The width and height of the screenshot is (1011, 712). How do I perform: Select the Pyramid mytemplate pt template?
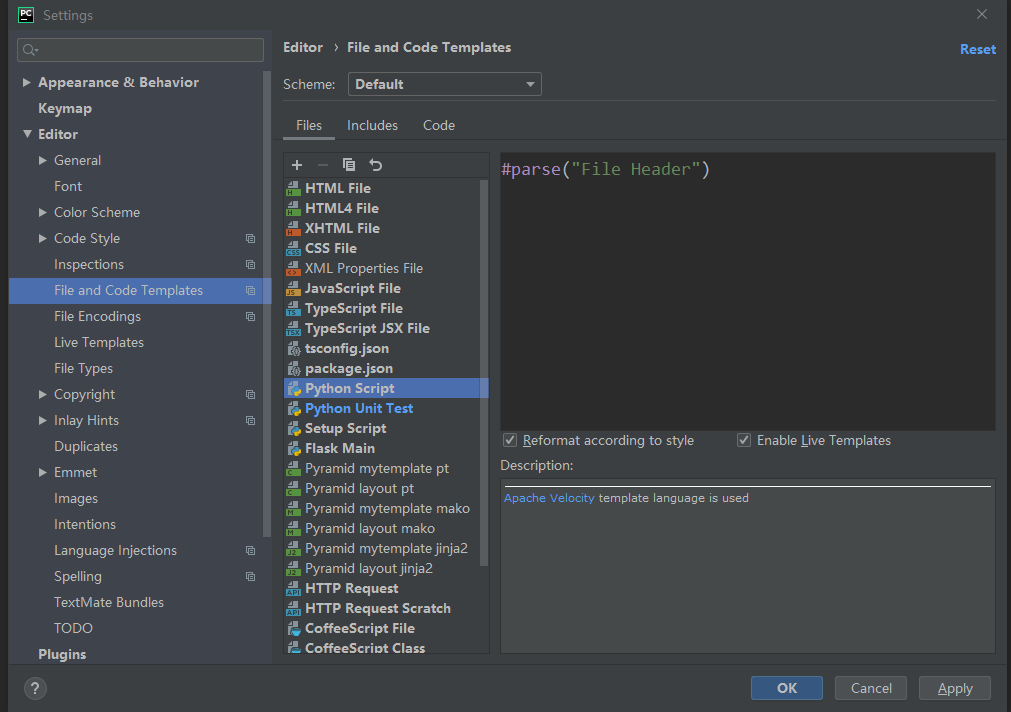coord(386,468)
